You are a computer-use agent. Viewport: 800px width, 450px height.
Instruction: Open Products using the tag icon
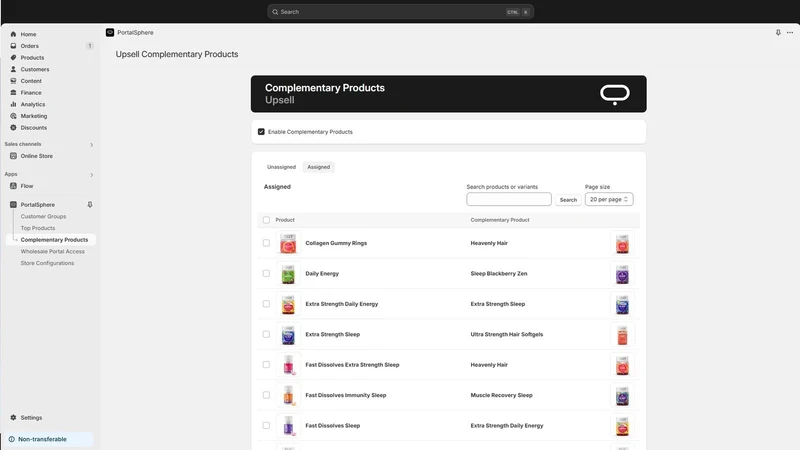[x=13, y=58]
